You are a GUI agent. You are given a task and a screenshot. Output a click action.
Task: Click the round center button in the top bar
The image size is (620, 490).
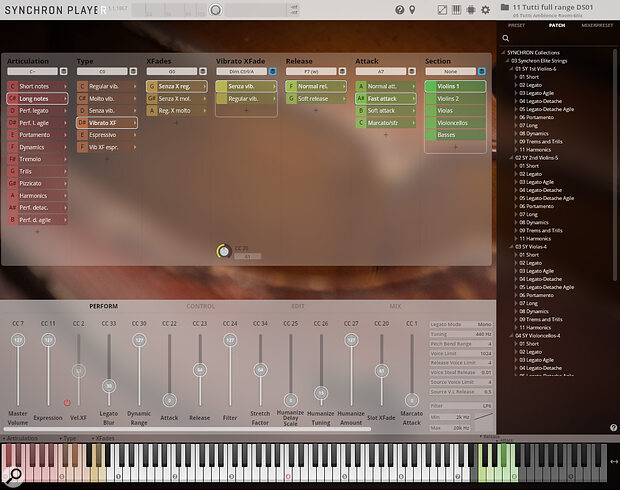(x=215, y=10)
